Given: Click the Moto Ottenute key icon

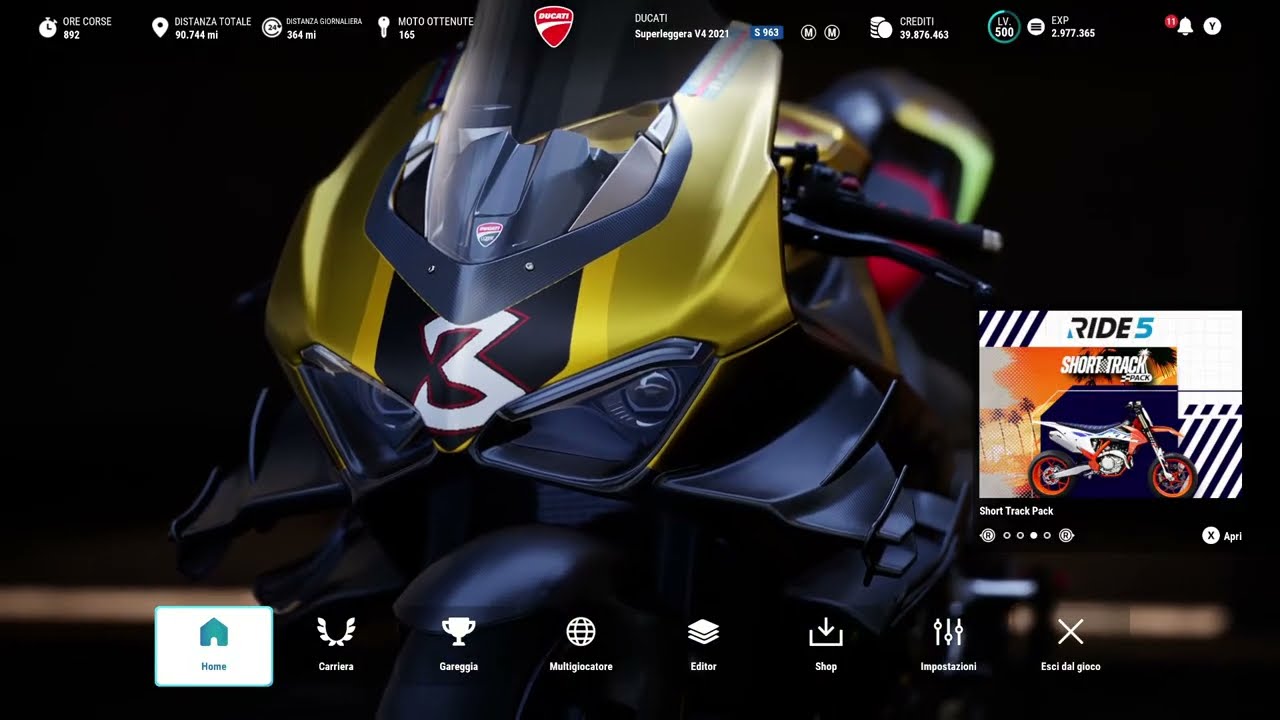Looking at the screenshot, I should coord(383,27).
